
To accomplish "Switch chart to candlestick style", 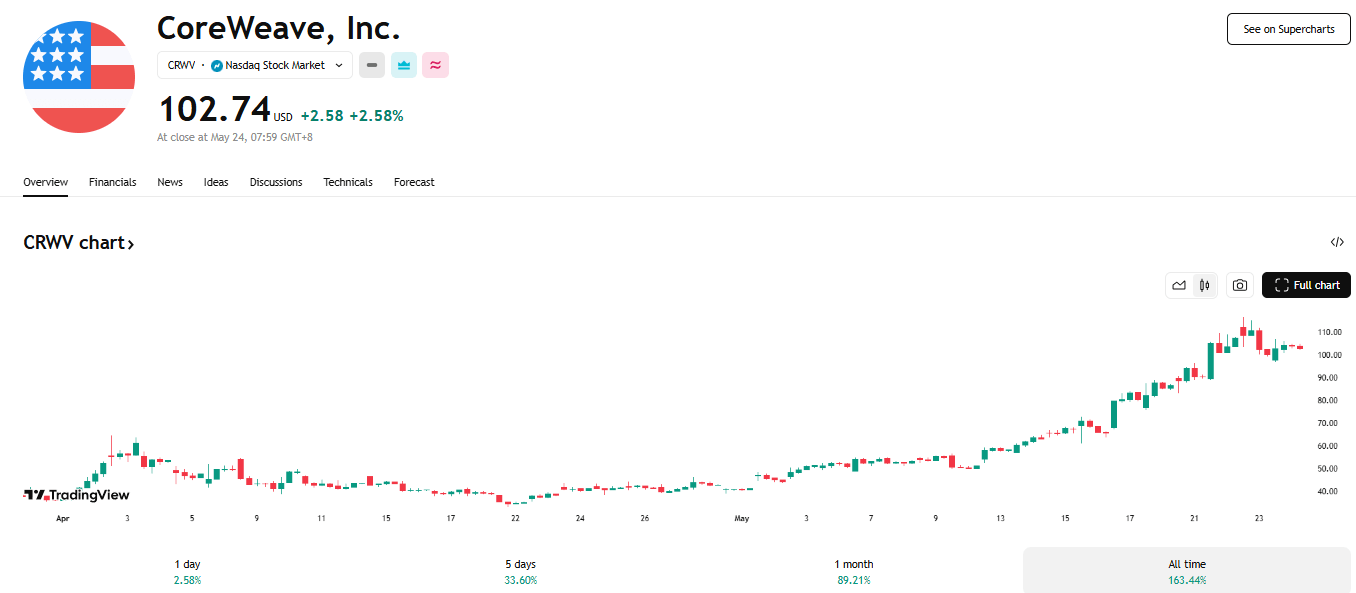I will click(x=1205, y=285).
